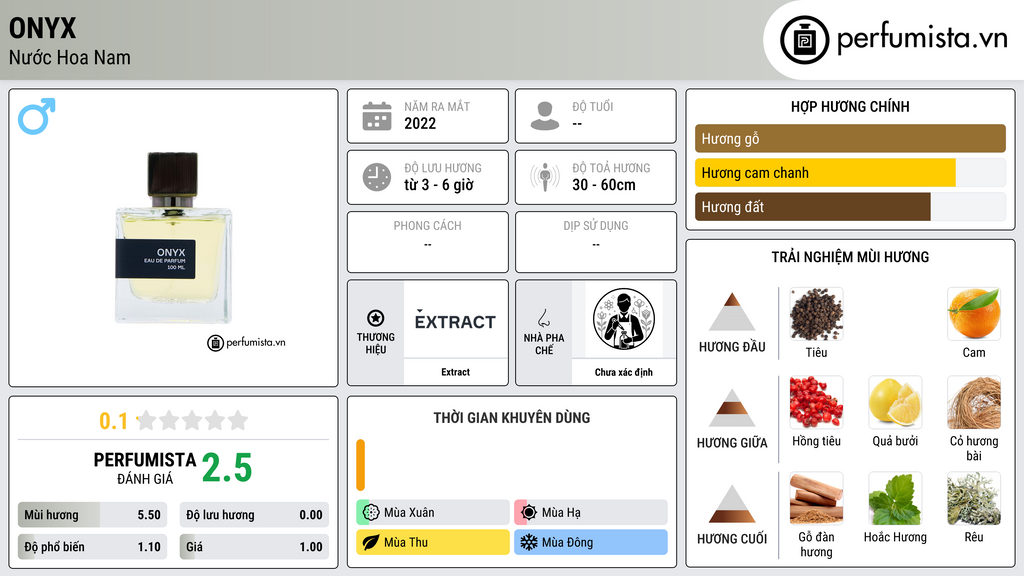Click the blue male gender symbol icon

37,116
